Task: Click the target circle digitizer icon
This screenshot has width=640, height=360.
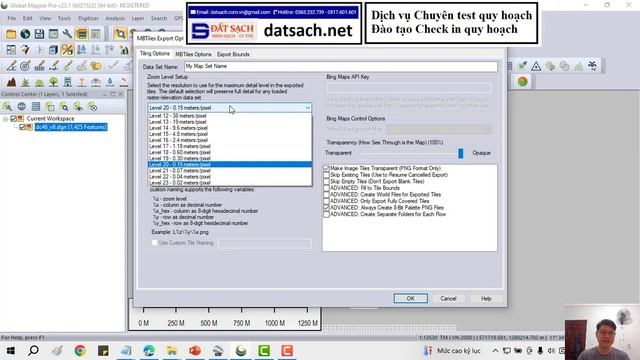Action: tap(25, 66)
